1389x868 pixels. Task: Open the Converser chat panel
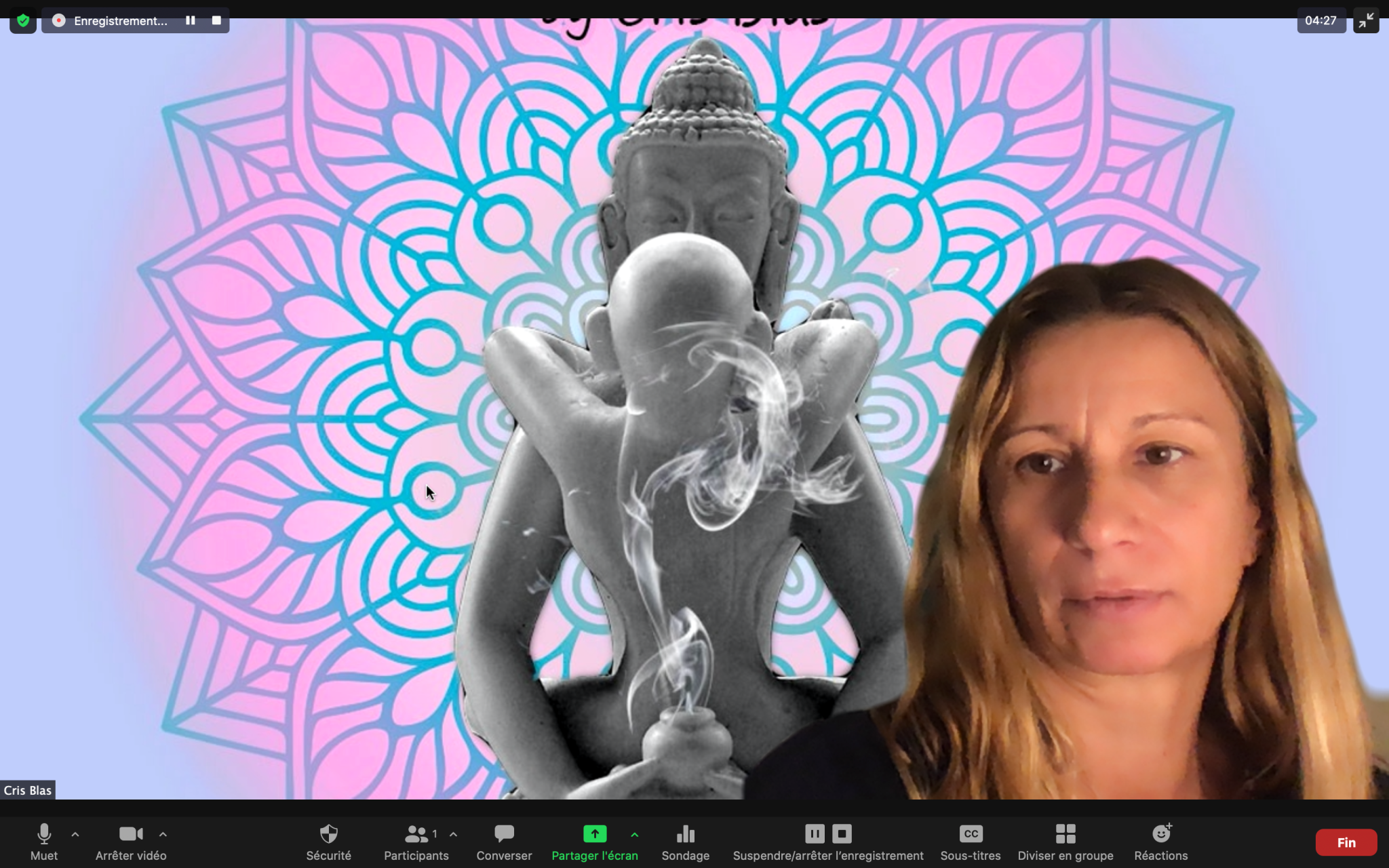(x=504, y=834)
